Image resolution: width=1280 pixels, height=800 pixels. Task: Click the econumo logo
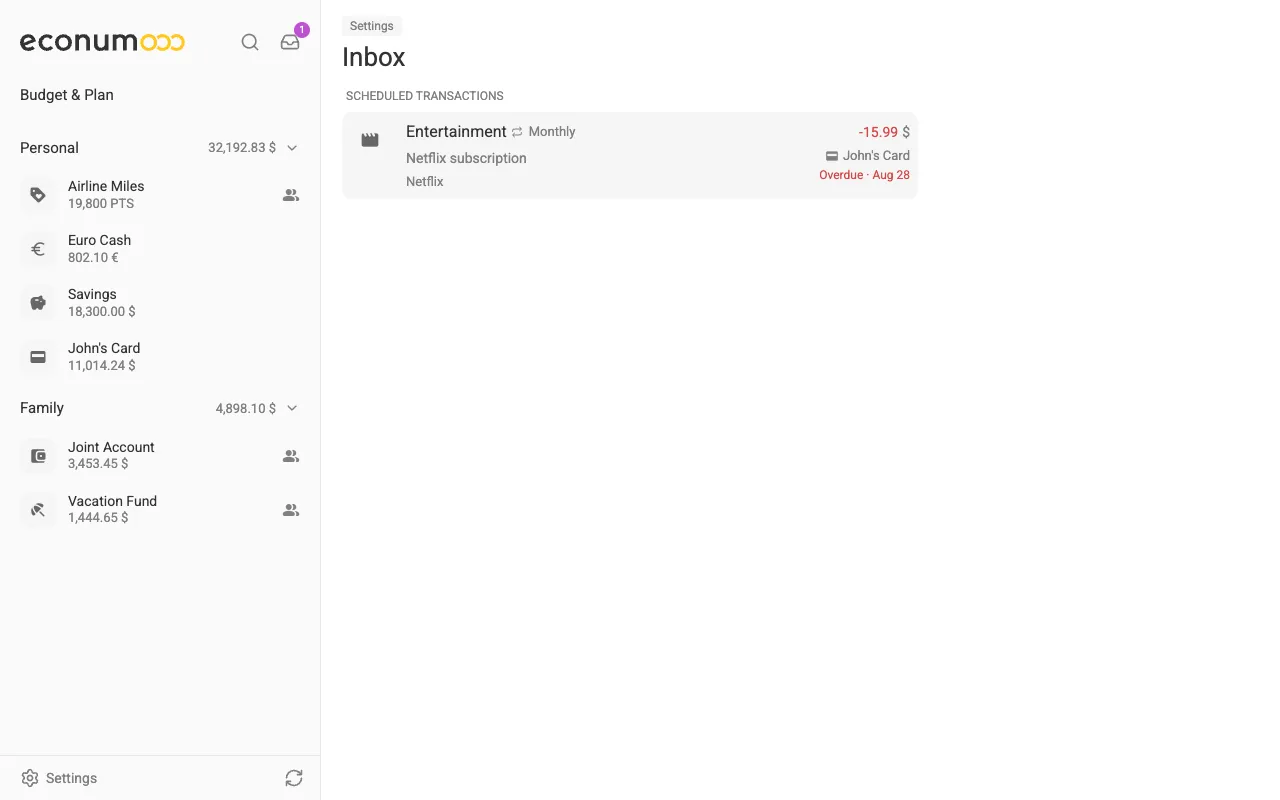point(103,42)
